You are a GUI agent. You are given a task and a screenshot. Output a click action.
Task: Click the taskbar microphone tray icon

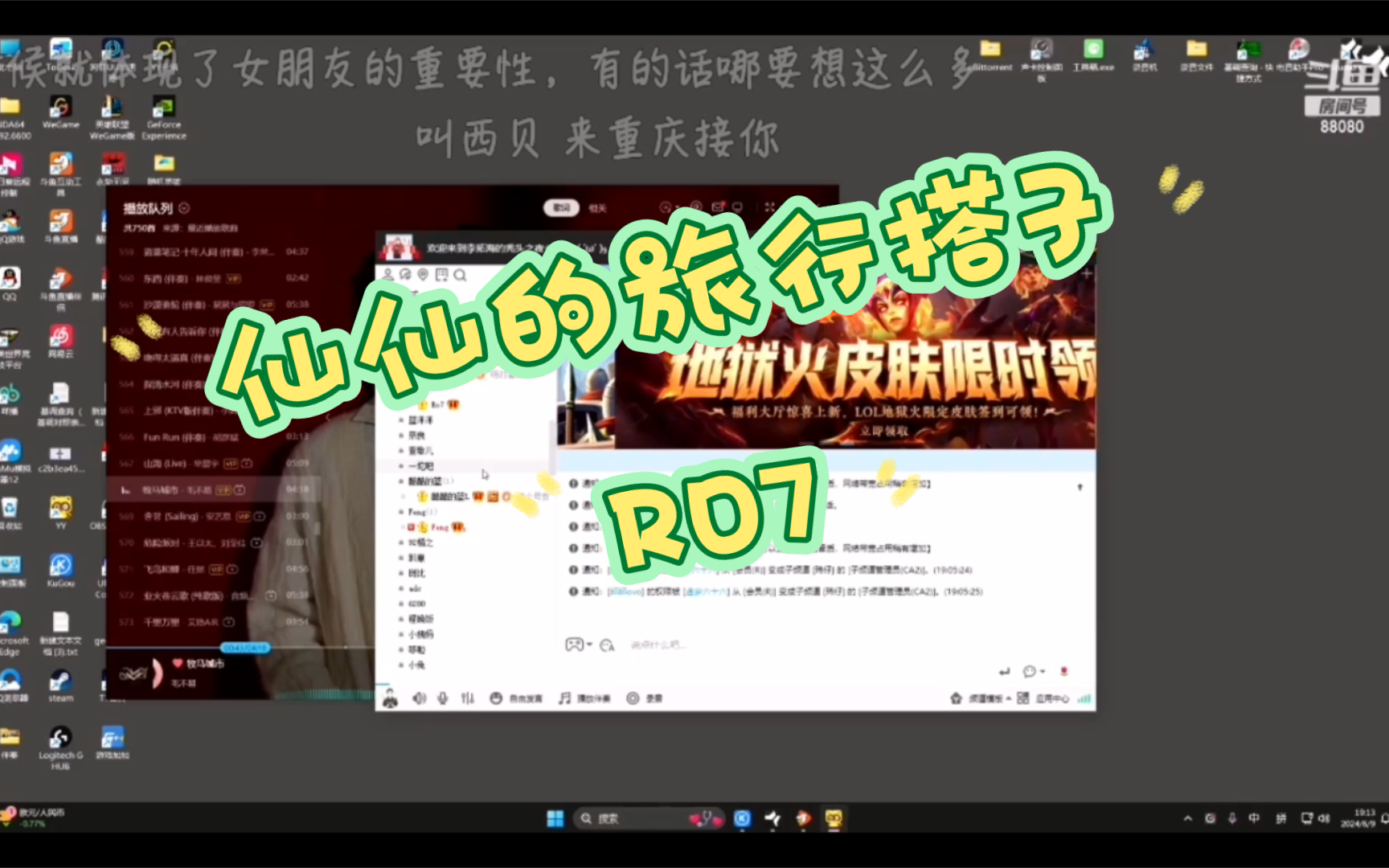(x=1231, y=818)
